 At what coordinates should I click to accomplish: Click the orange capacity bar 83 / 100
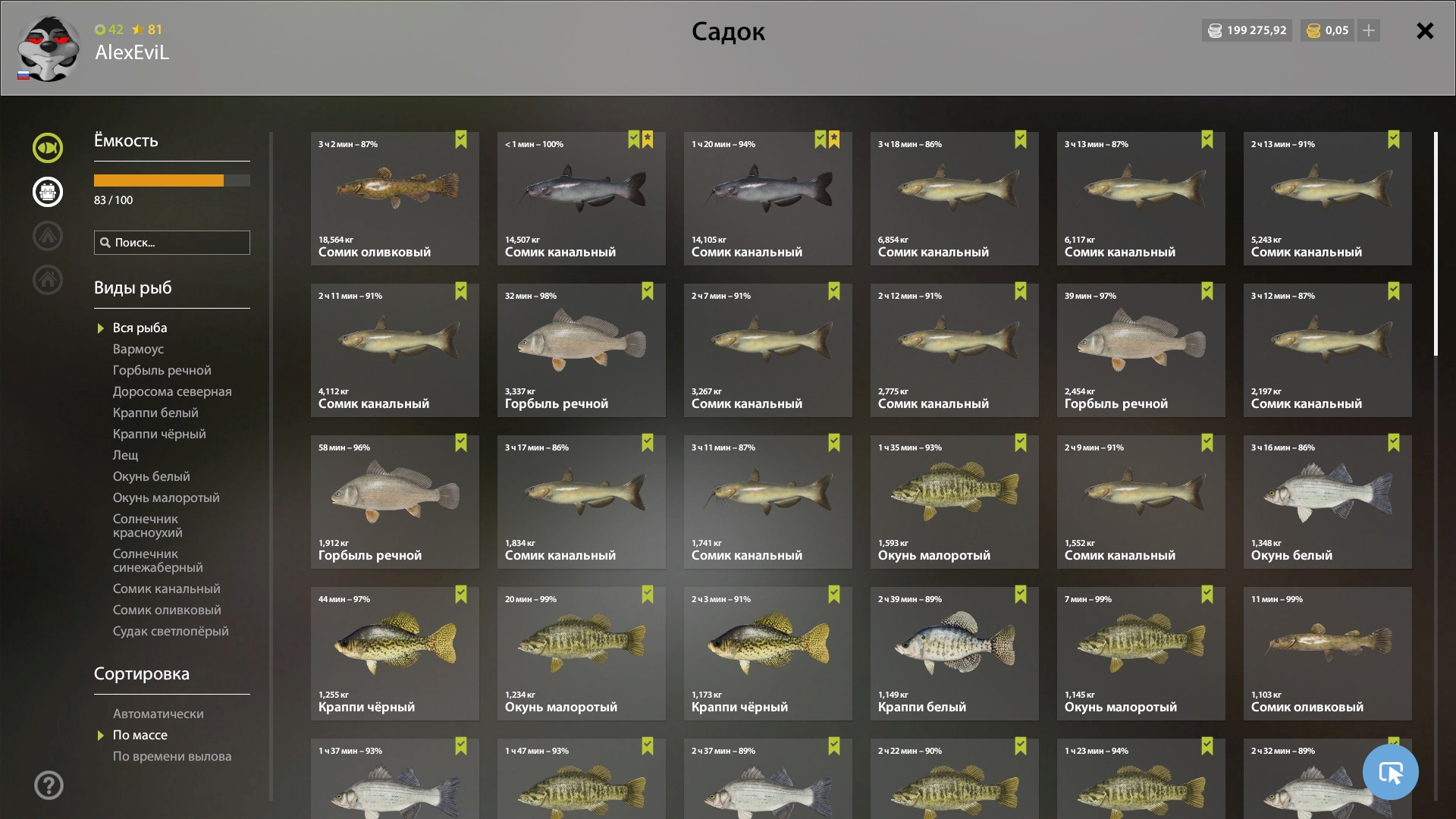[x=172, y=180]
